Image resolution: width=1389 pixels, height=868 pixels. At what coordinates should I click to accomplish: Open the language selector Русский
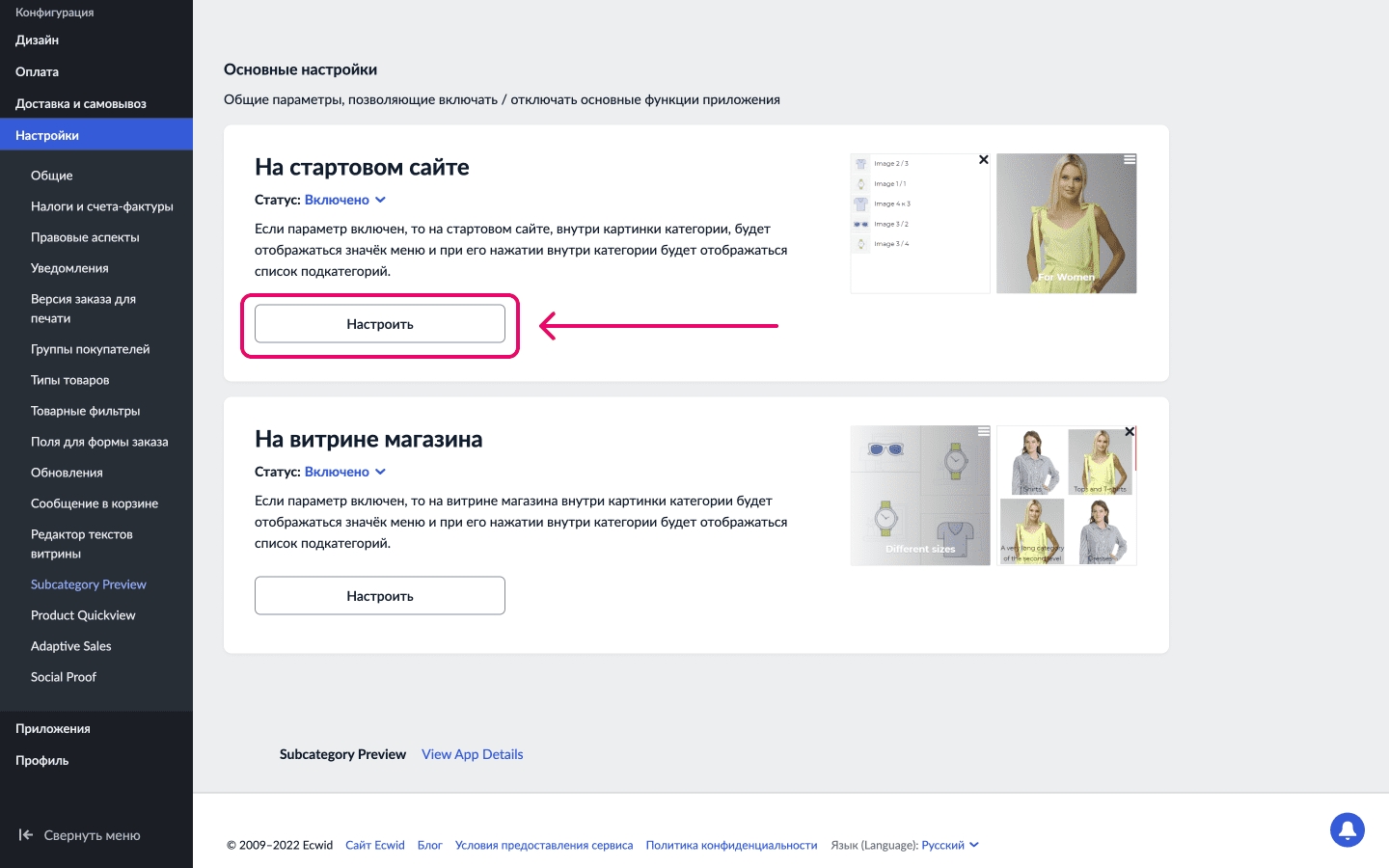[949, 845]
